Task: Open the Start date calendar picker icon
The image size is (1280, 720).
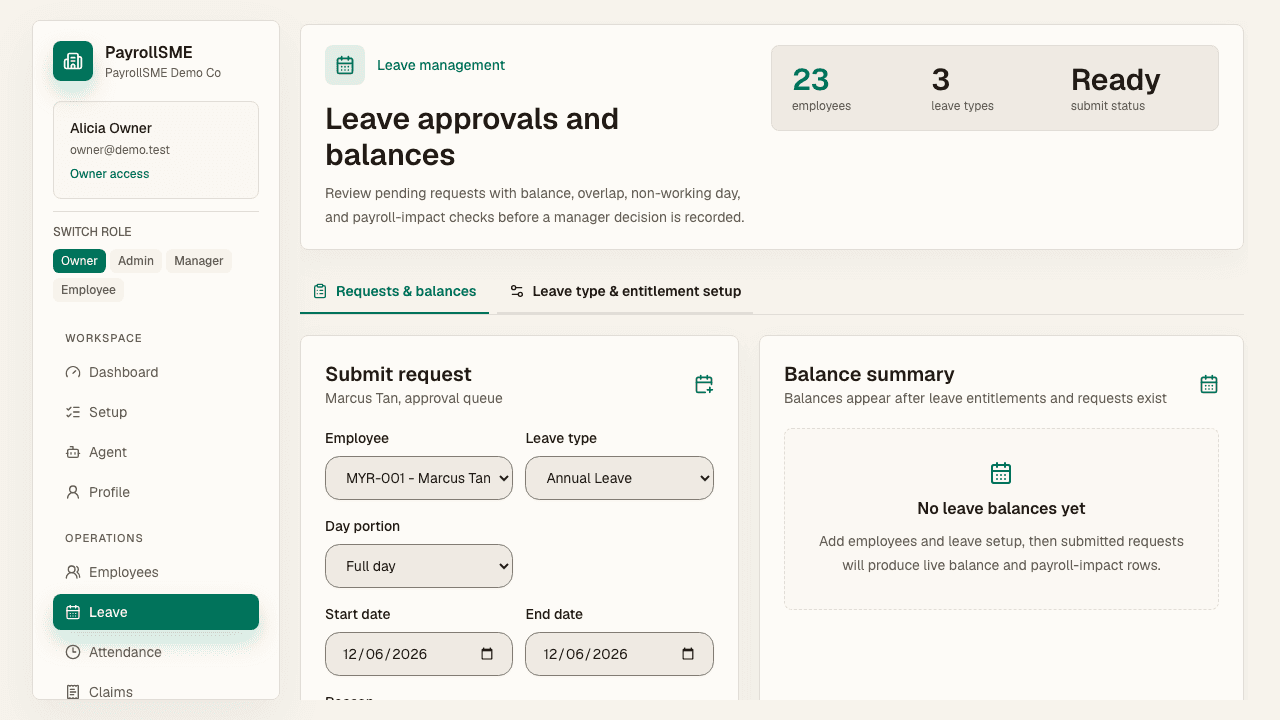Action: click(487, 654)
